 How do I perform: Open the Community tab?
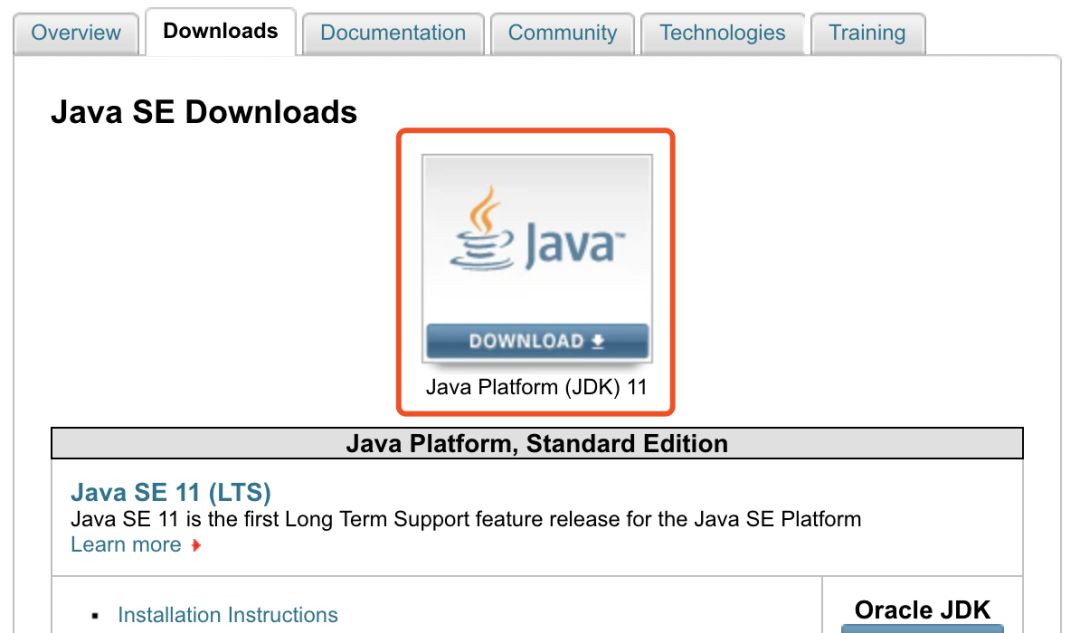click(x=562, y=33)
